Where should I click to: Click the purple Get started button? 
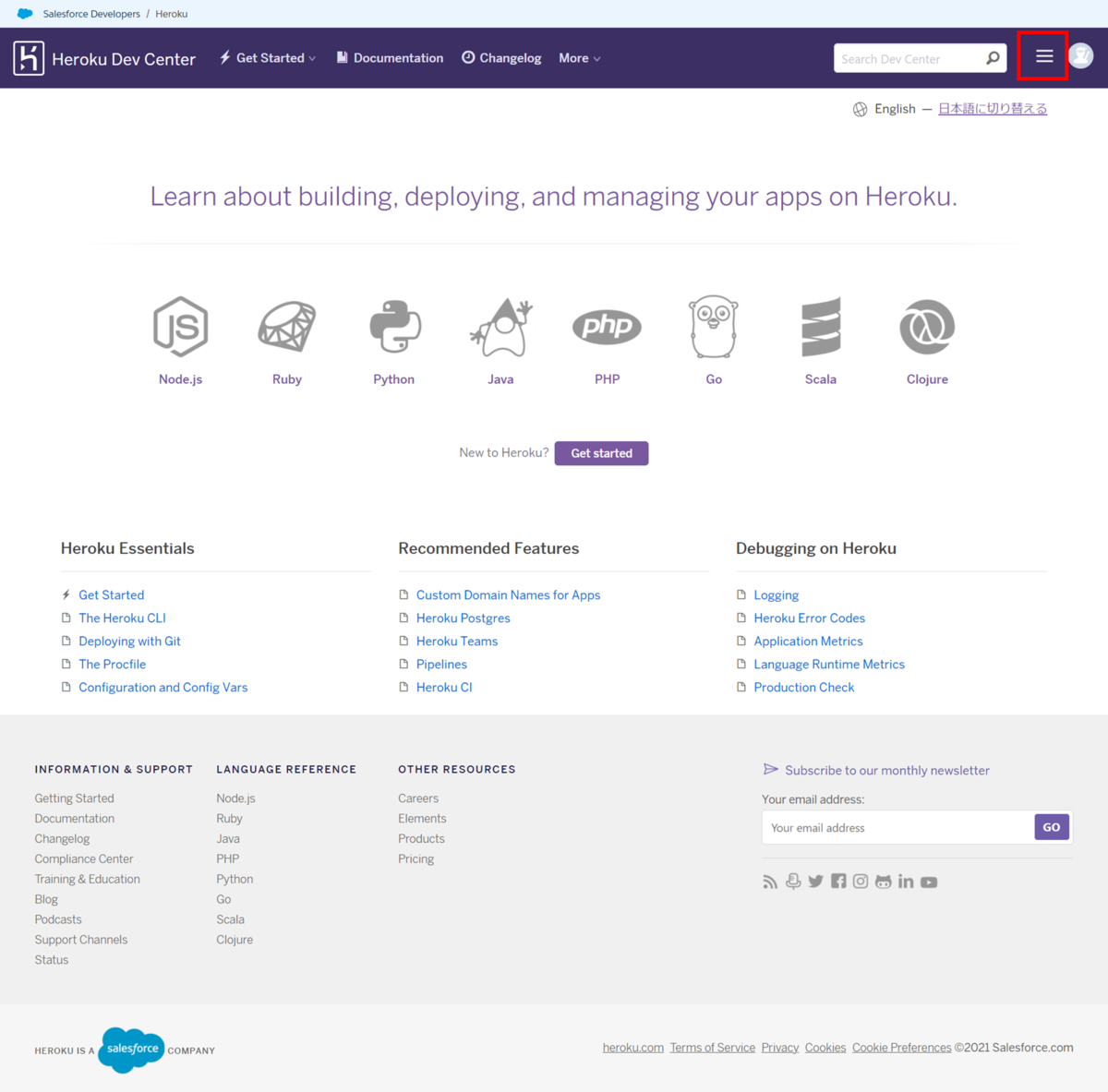(x=601, y=453)
